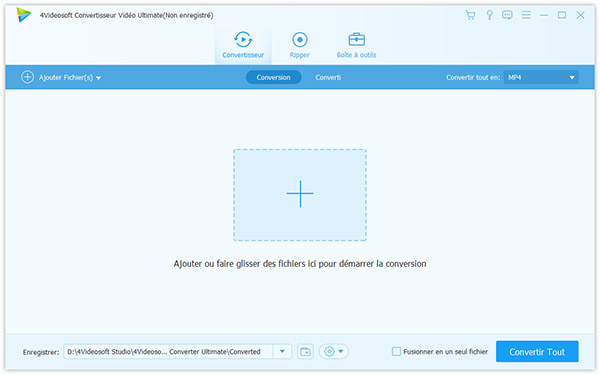Open the Boîte à outils tab
This screenshot has height=375, width=600.
point(356,46)
